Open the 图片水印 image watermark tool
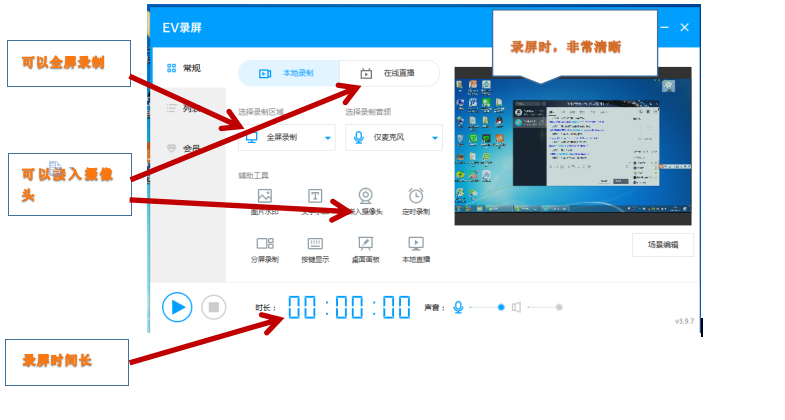 [265, 196]
